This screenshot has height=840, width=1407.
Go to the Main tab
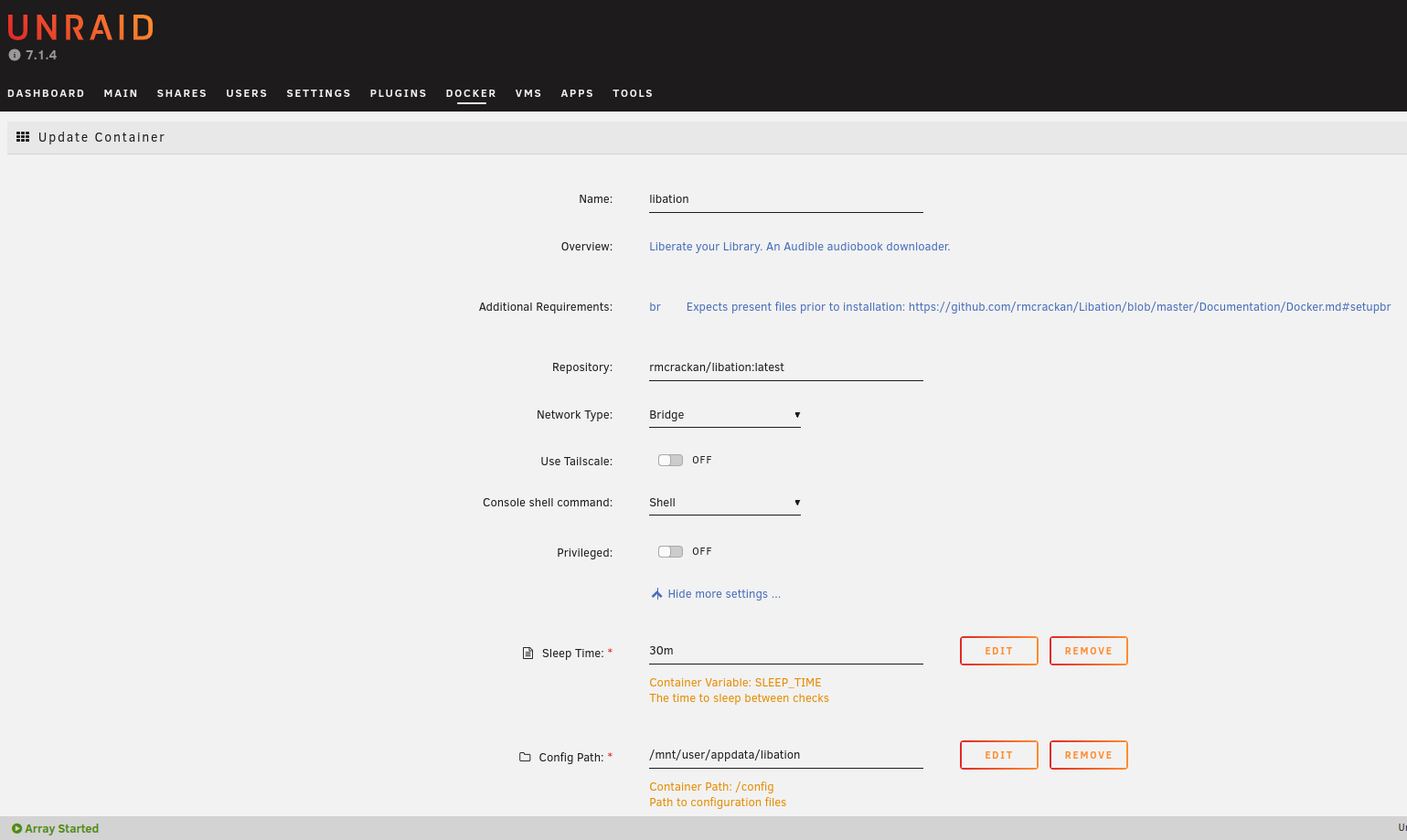pos(121,93)
